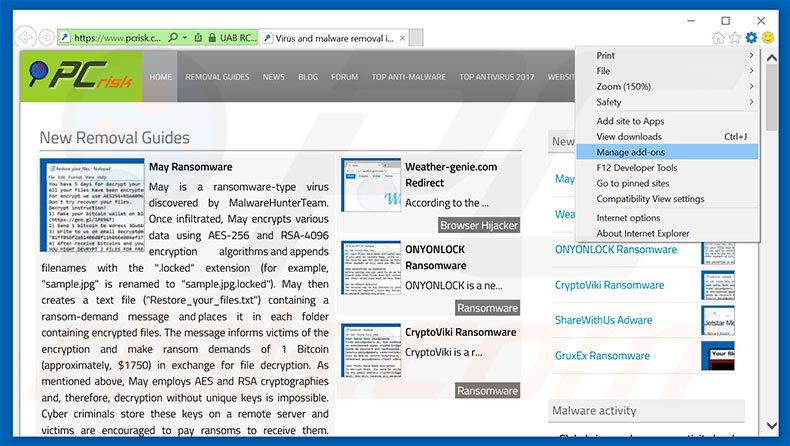Viewport: 790px width, 446px height.
Task: Choose View downloads menu entry
Action: [x=667, y=137]
